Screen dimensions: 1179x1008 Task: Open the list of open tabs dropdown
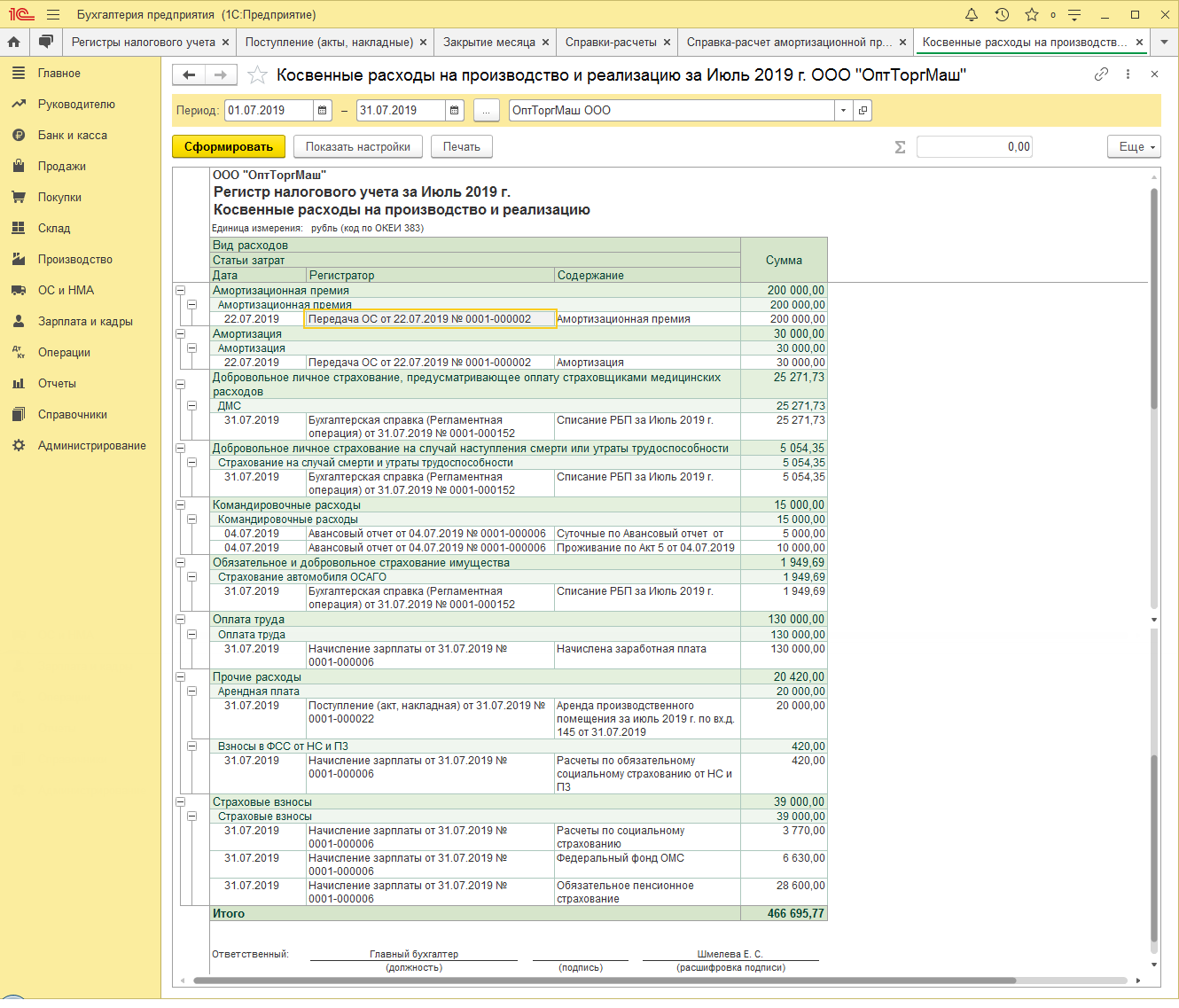(x=1165, y=42)
